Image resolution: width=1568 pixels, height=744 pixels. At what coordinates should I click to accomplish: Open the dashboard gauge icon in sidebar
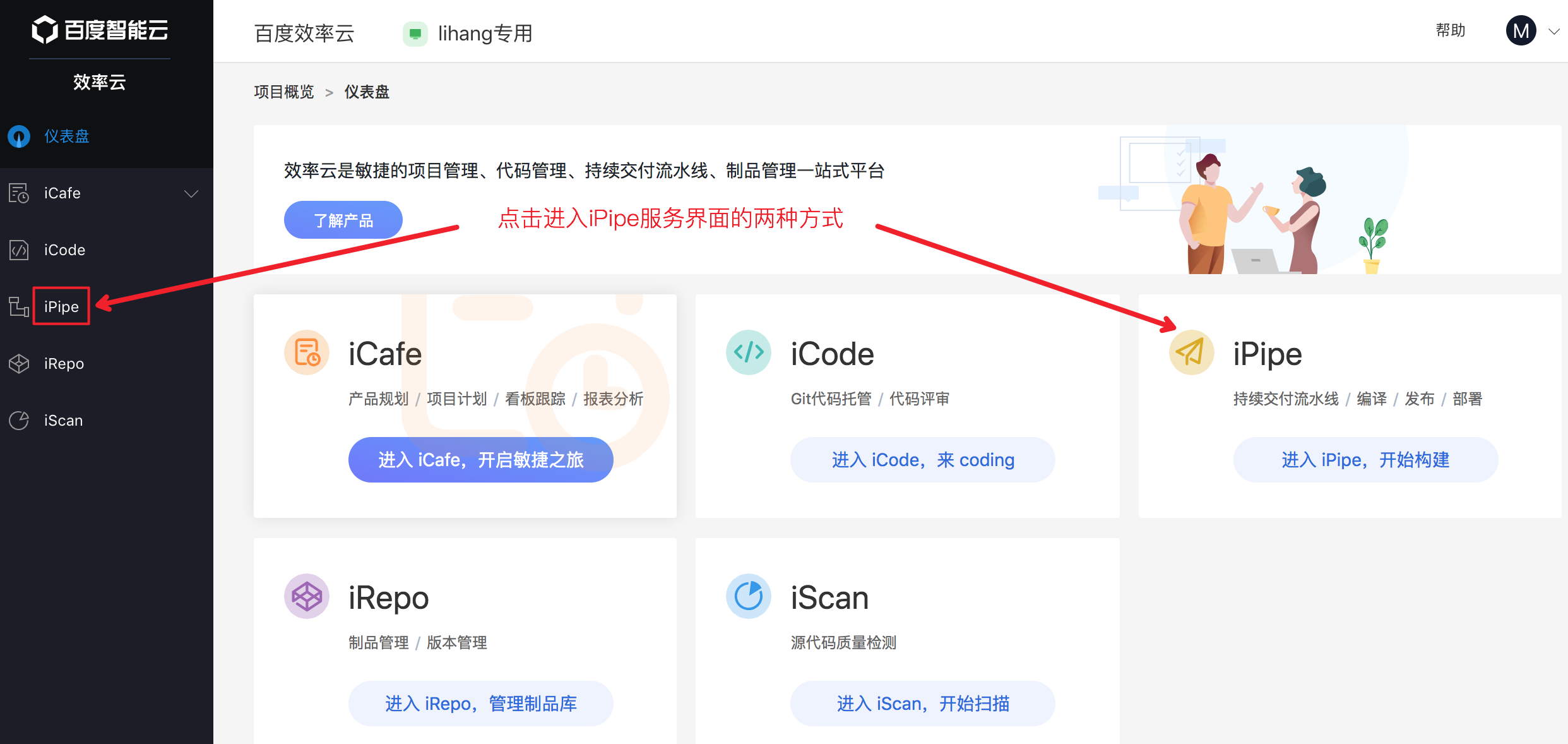[x=19, y=136]
